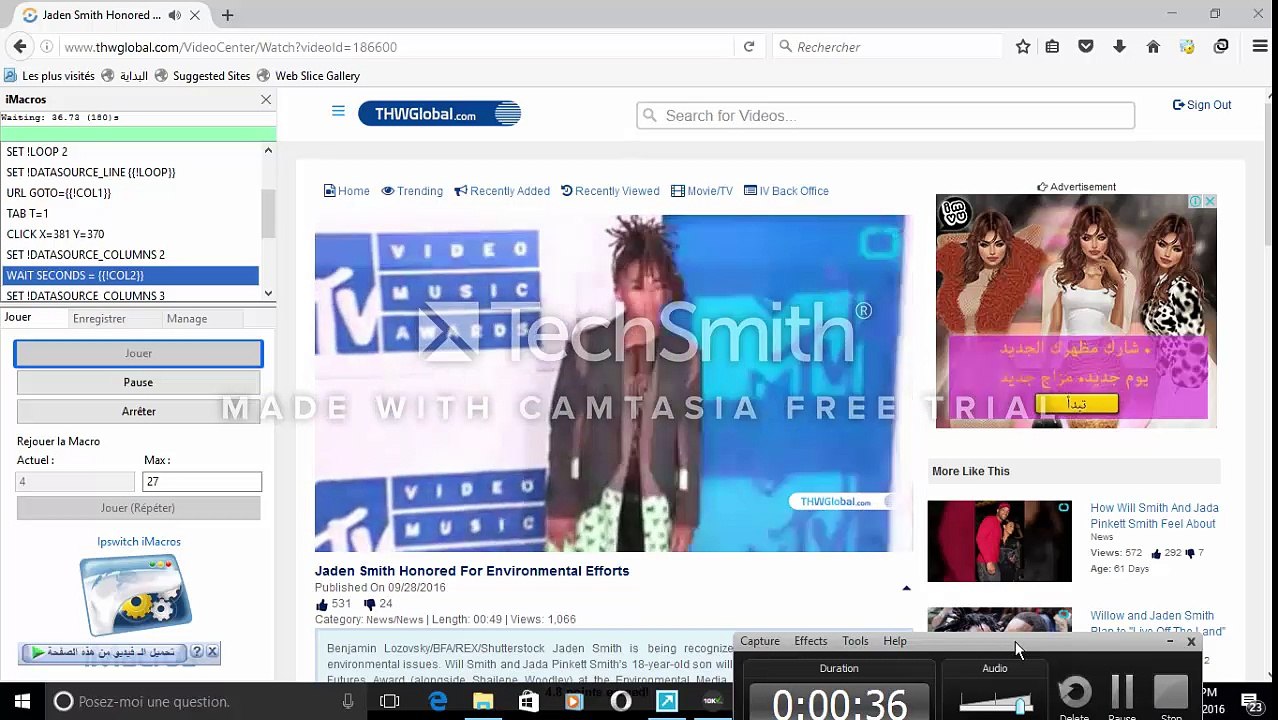Viewport: 1278px width, 720px height.
Task: Pause the Camtasia recording
Action: point(1122,692)
